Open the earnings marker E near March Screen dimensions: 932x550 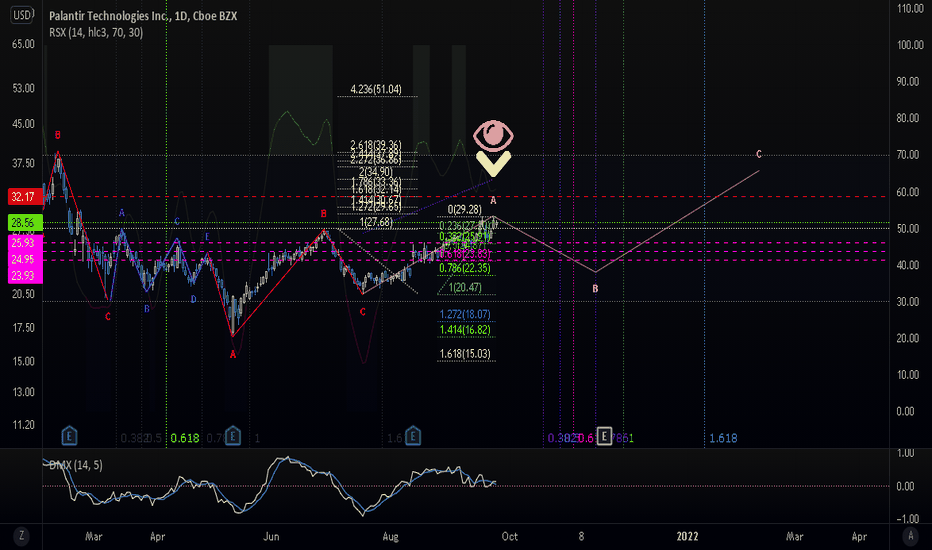[x=69, y=436]
